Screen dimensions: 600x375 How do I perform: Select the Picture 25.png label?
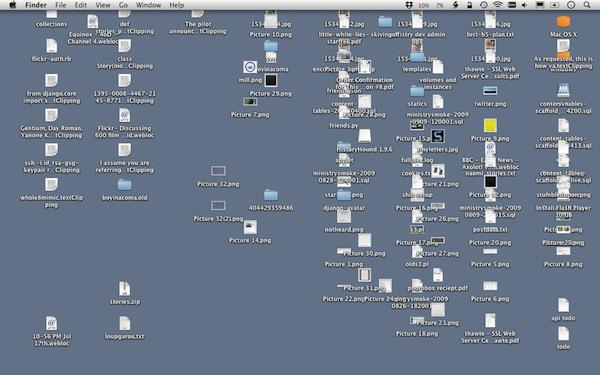click(x=563, y=243)
